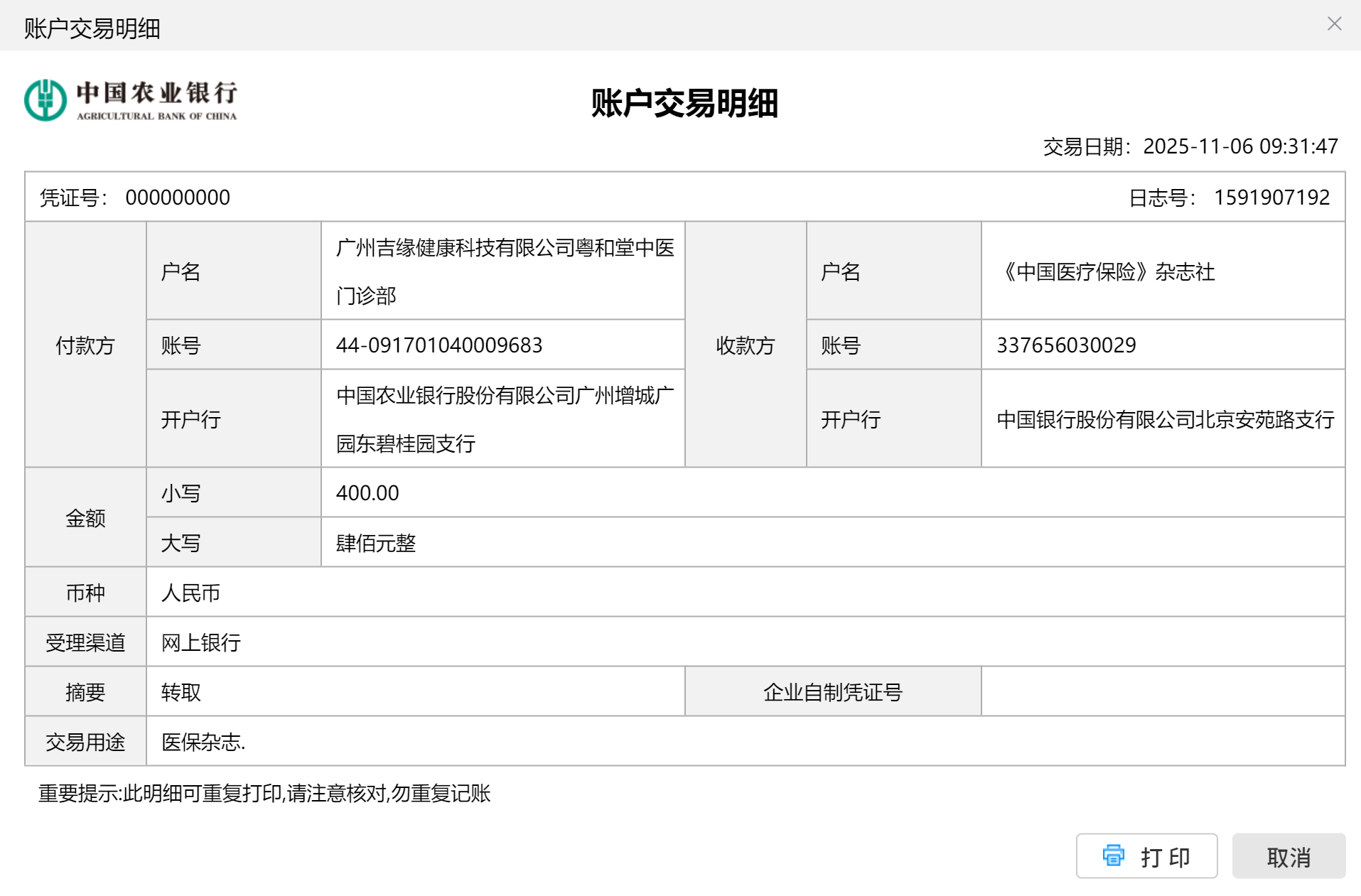Viewport: 1361px width, 896px height.
Task: Click the transaction purpose 医保杂志
Action: click(x=203, y=743)
